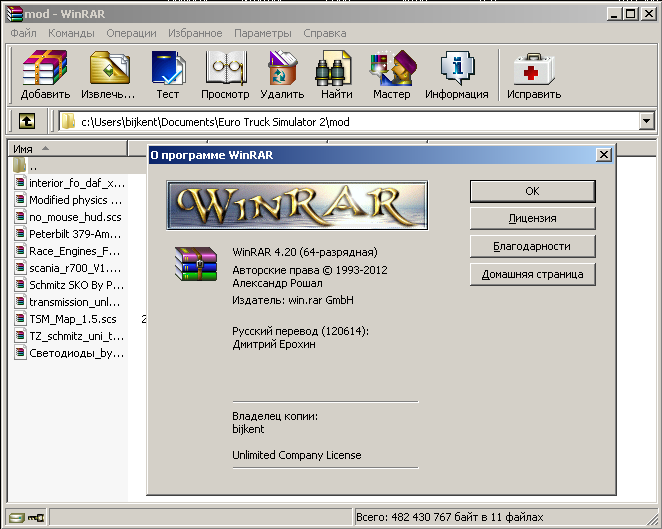Launch the Мастер (Wizard) toolbar icon

392,74
